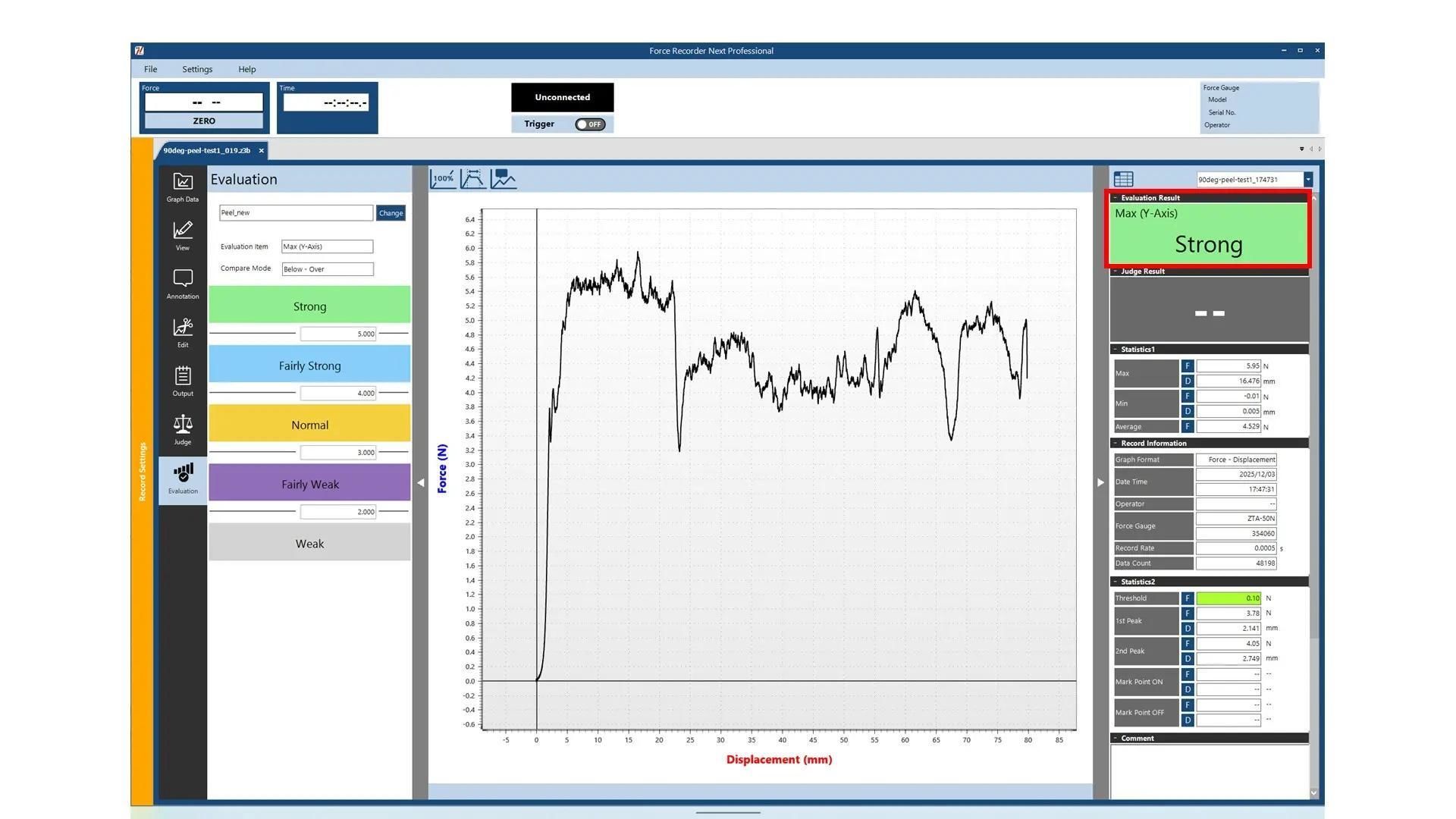Click the Change button beside Peel_new
This screenshot has height=819, width=1456.
(x=391, y=212)
